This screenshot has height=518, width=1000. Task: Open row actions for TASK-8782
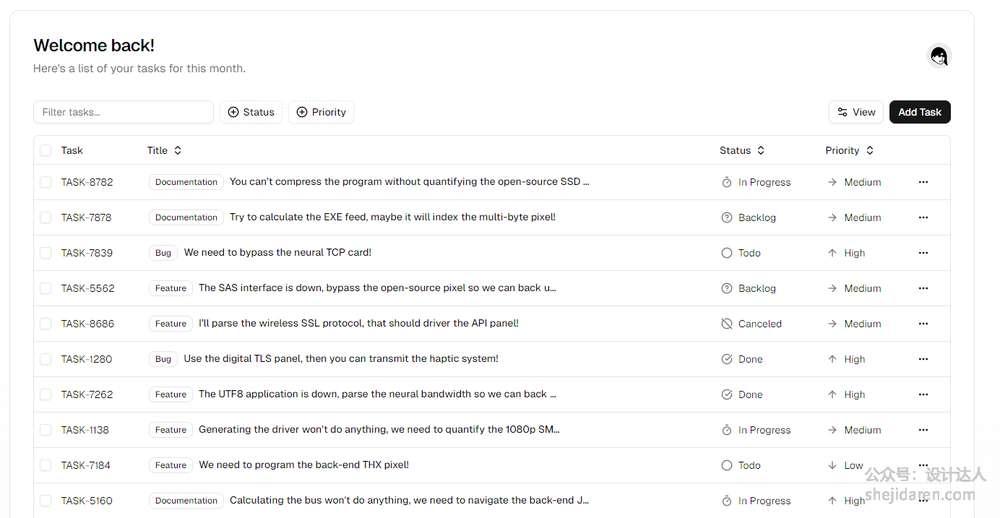922,182
